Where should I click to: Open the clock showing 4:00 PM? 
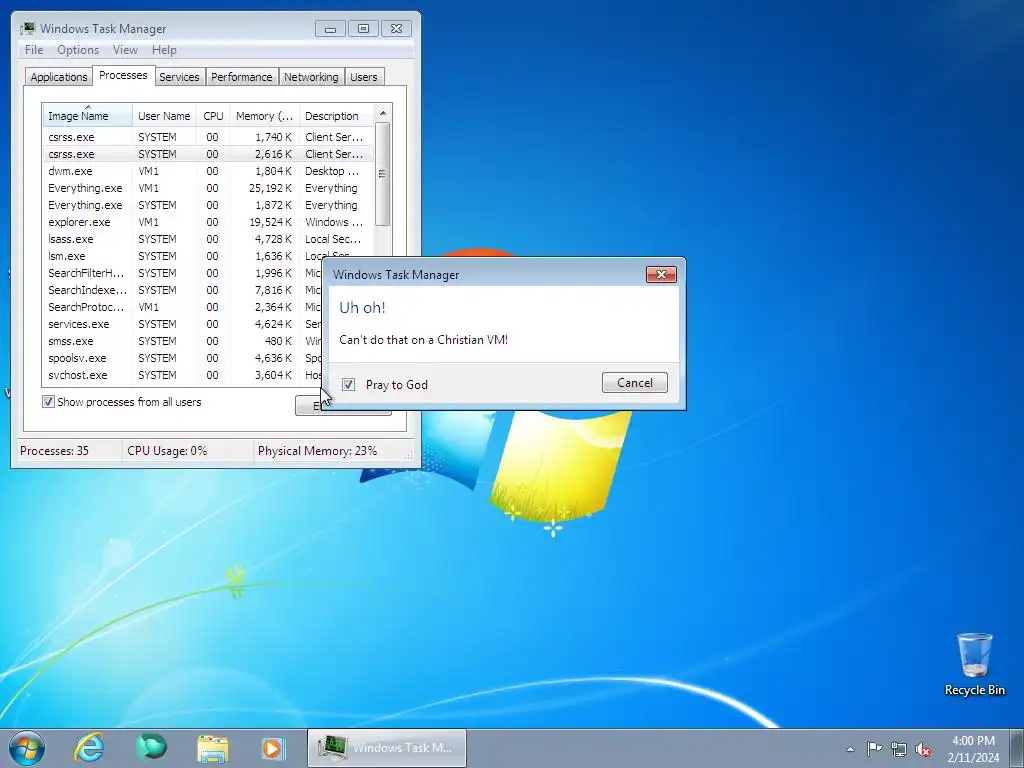coord(973,748)
